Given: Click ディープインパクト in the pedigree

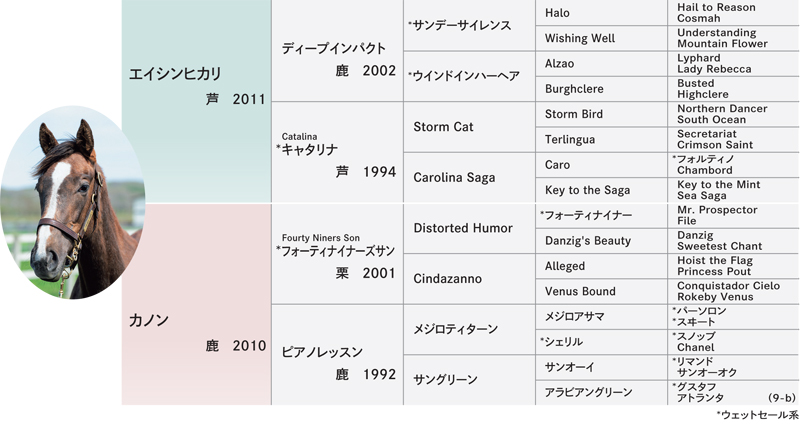Looking at the screenshot, I should click(x=337, y=51).
